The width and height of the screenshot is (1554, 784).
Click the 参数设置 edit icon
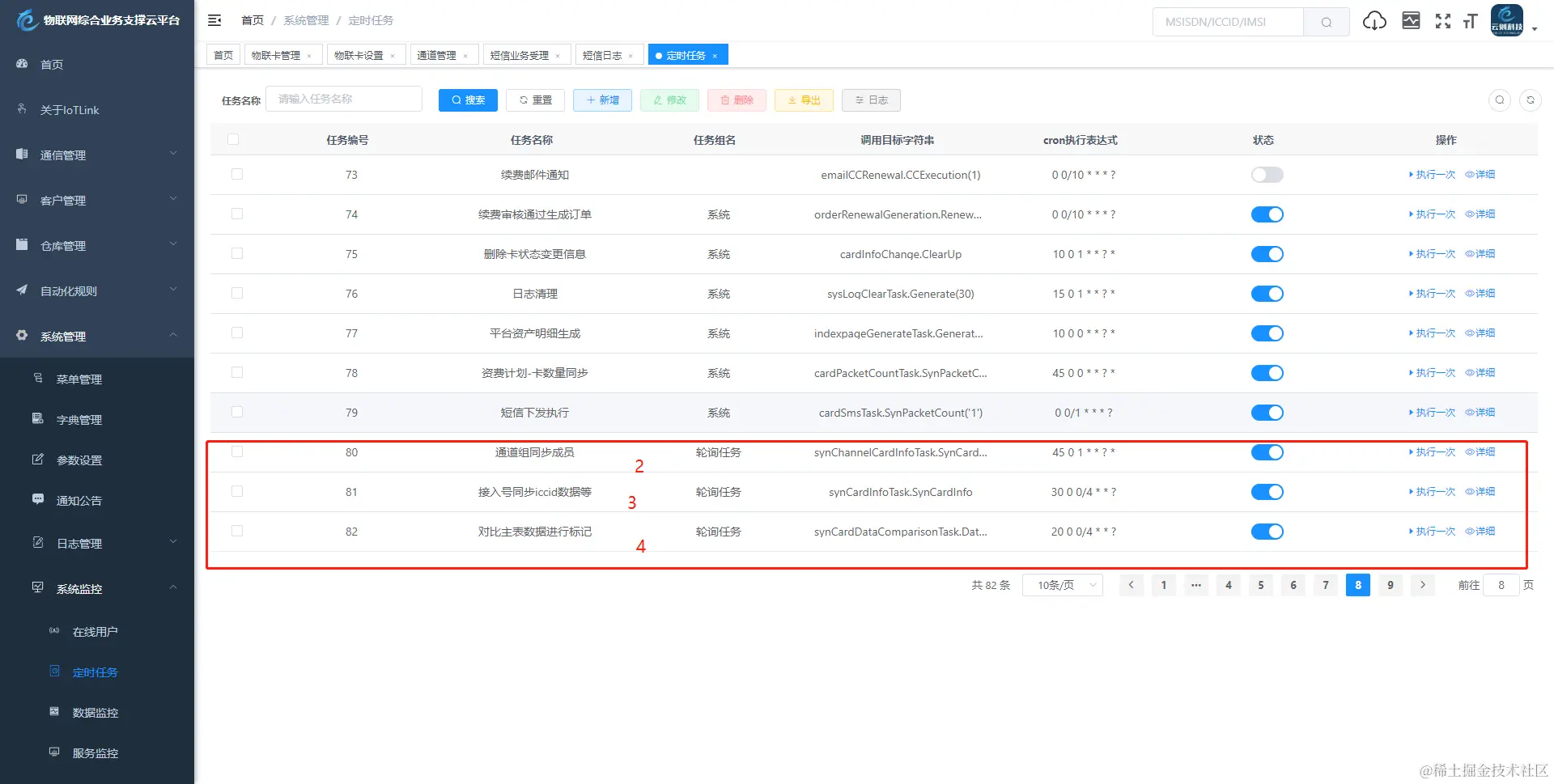38,459
